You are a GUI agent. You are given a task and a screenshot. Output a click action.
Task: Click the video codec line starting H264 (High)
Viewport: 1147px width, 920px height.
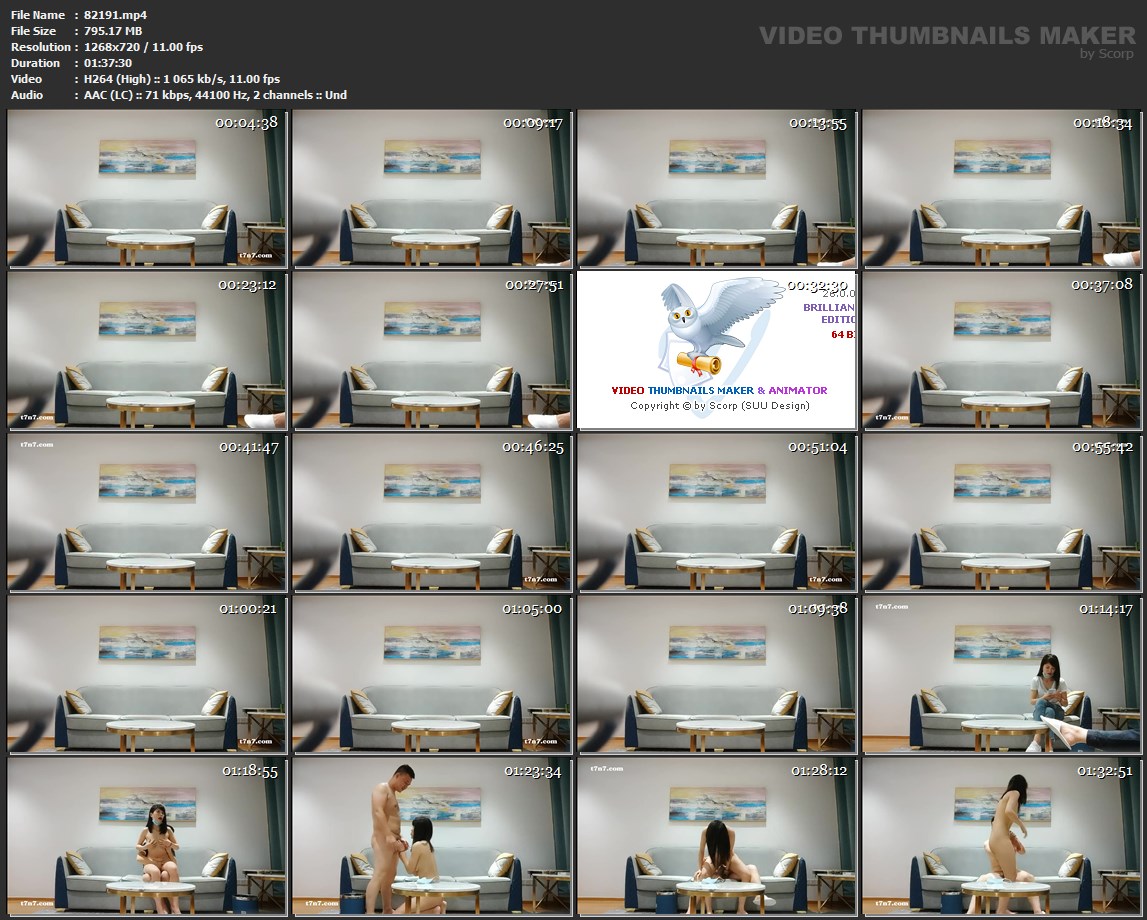click(182, 79)
